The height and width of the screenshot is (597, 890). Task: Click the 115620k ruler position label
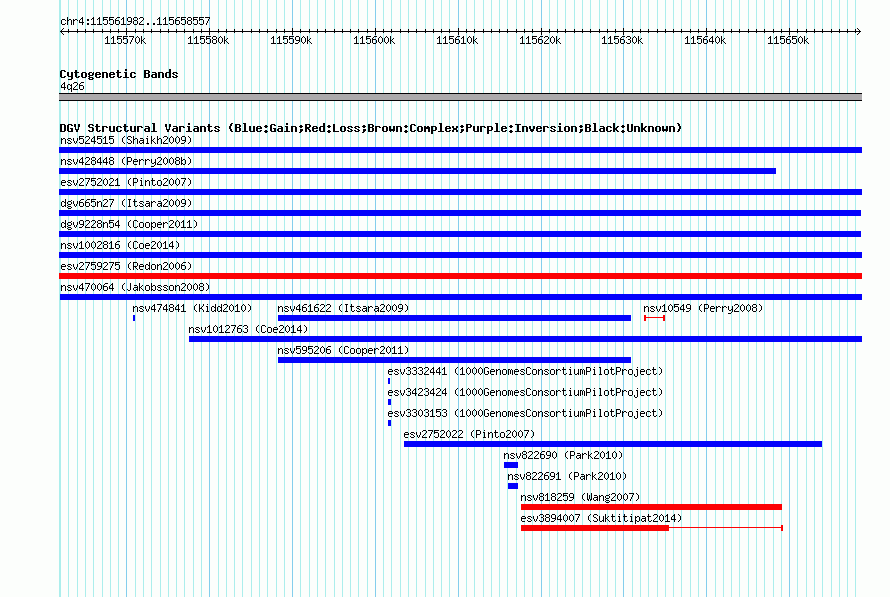(x=540, y=40)
